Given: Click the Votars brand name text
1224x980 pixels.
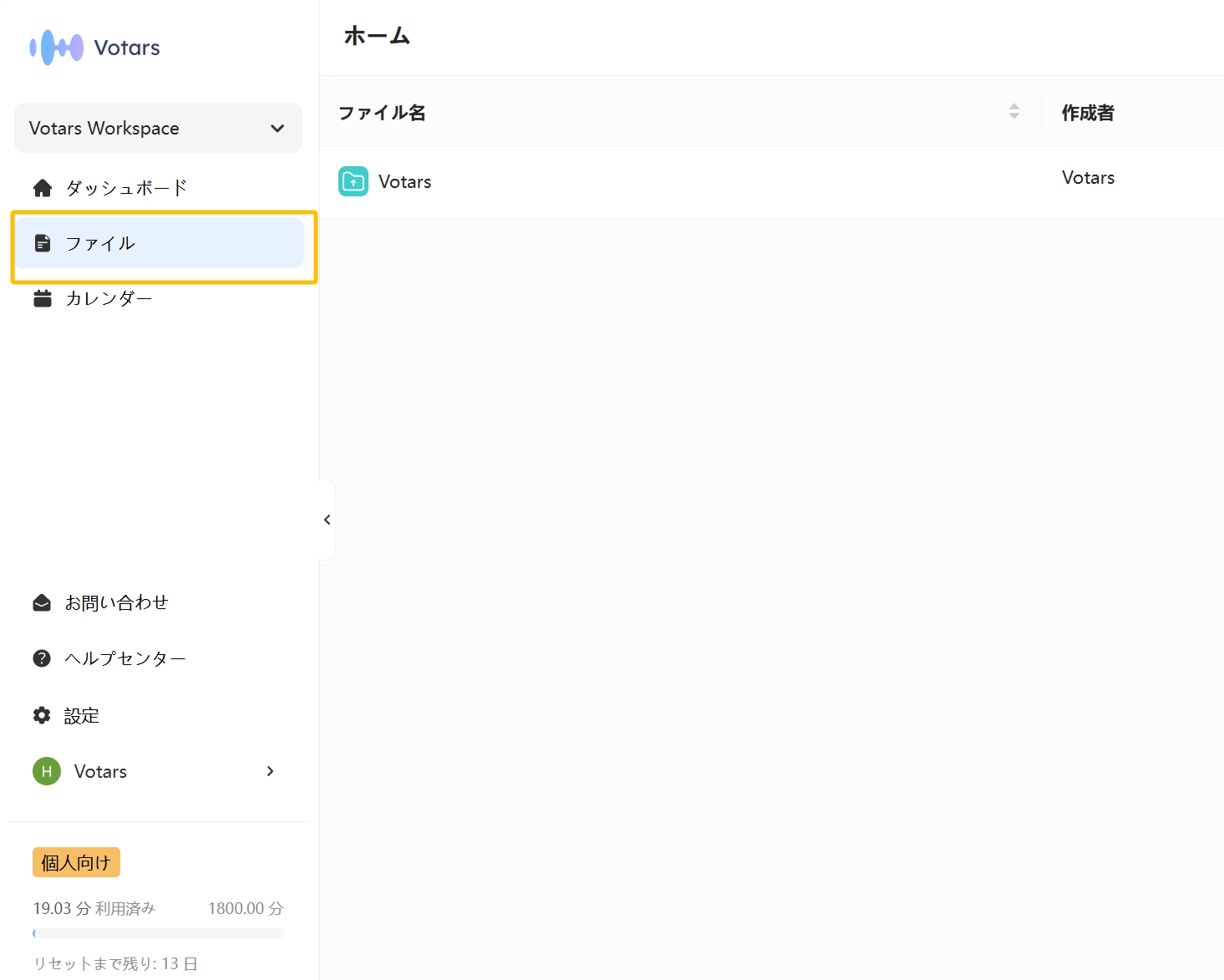Looking at the screenshot, I should click(127, 48).
